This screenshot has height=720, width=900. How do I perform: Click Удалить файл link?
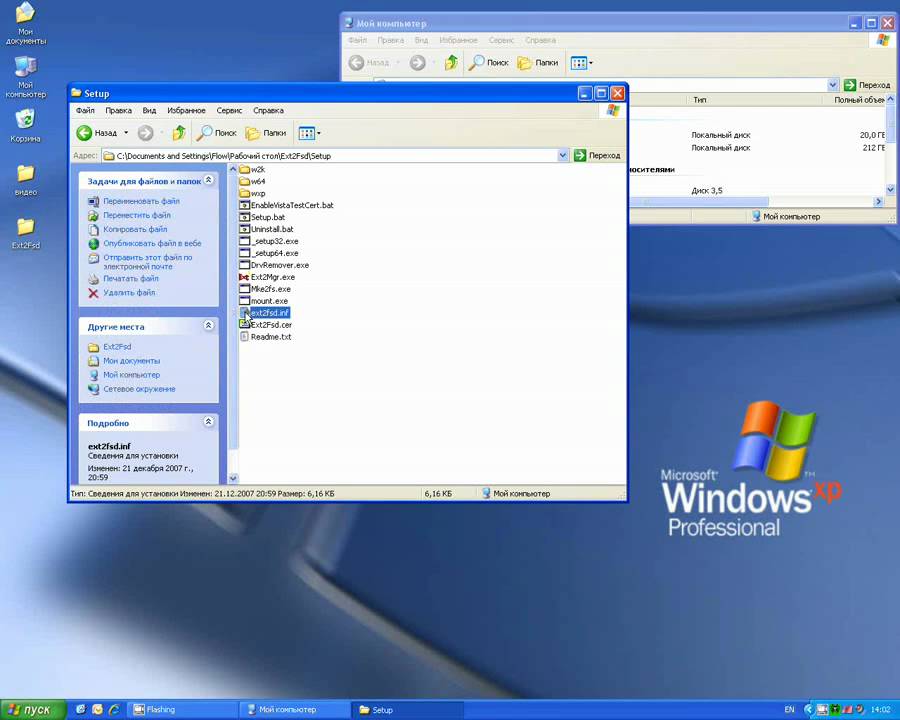(x=129, y=292)
